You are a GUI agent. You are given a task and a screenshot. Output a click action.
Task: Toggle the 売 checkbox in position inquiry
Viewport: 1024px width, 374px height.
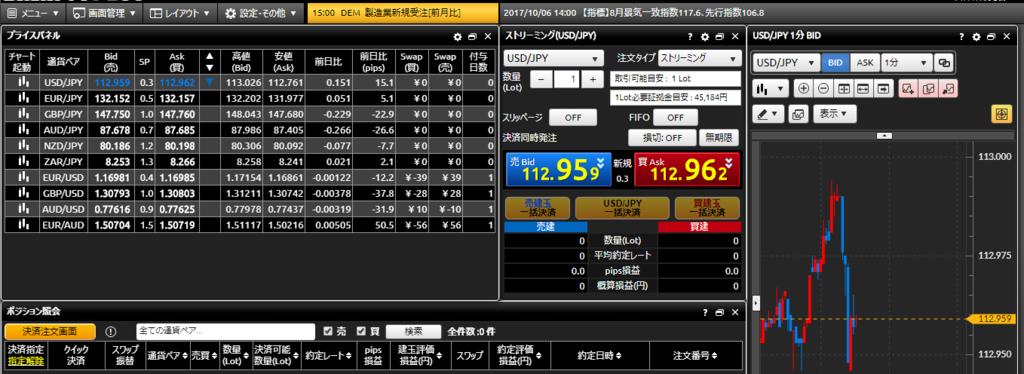point(328,331)
